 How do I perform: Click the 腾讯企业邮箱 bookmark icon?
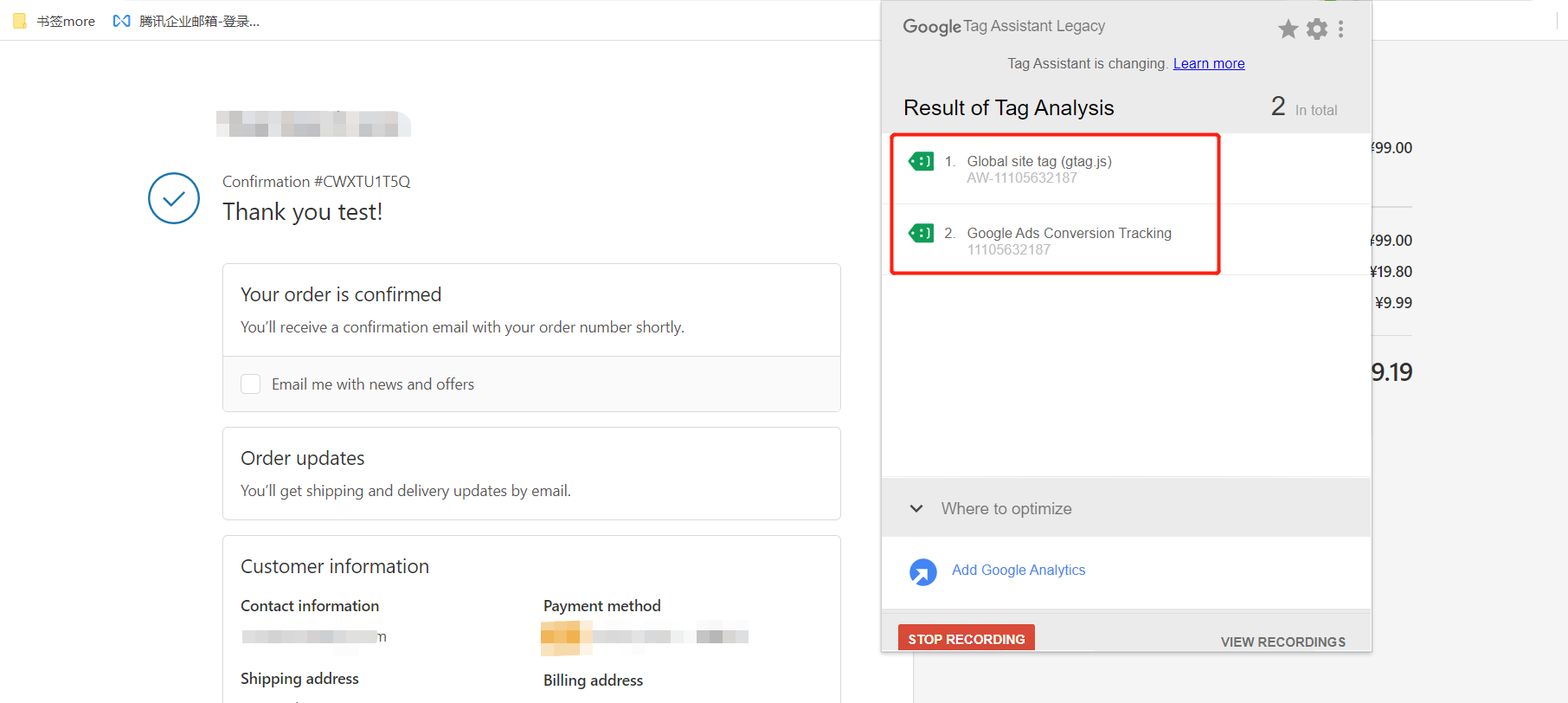point(122,21)
